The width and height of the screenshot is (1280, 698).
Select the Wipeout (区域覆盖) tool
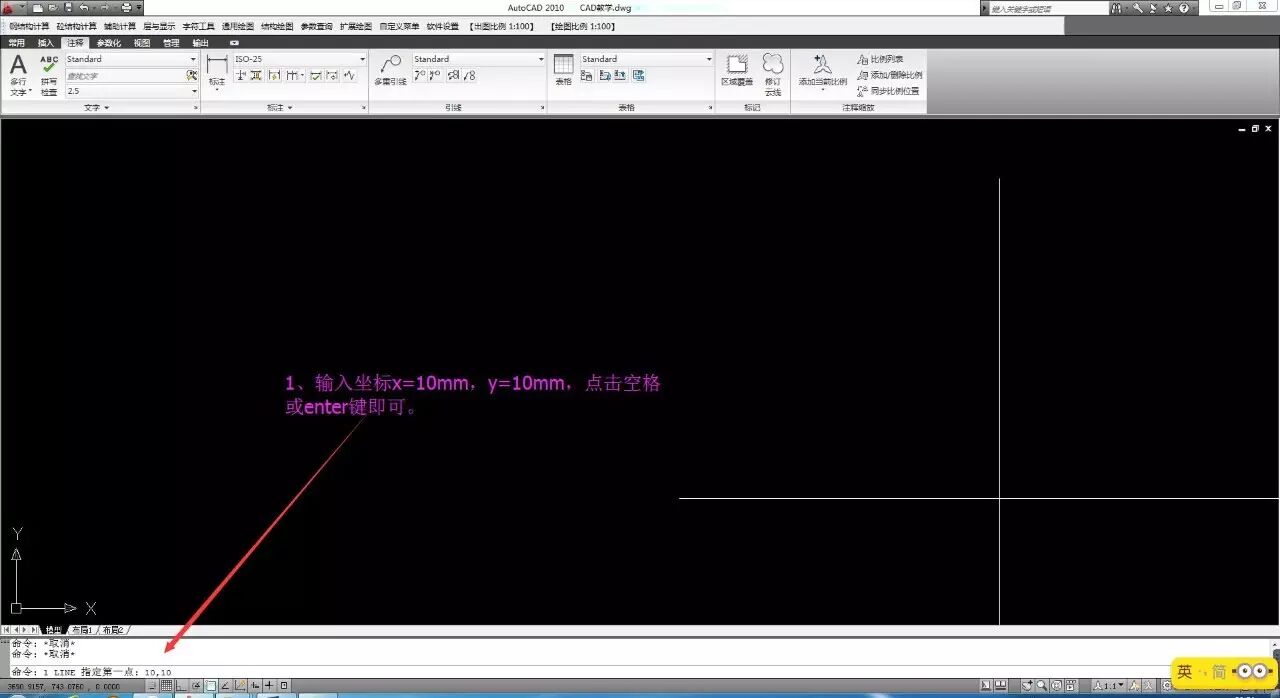[736, 69]
